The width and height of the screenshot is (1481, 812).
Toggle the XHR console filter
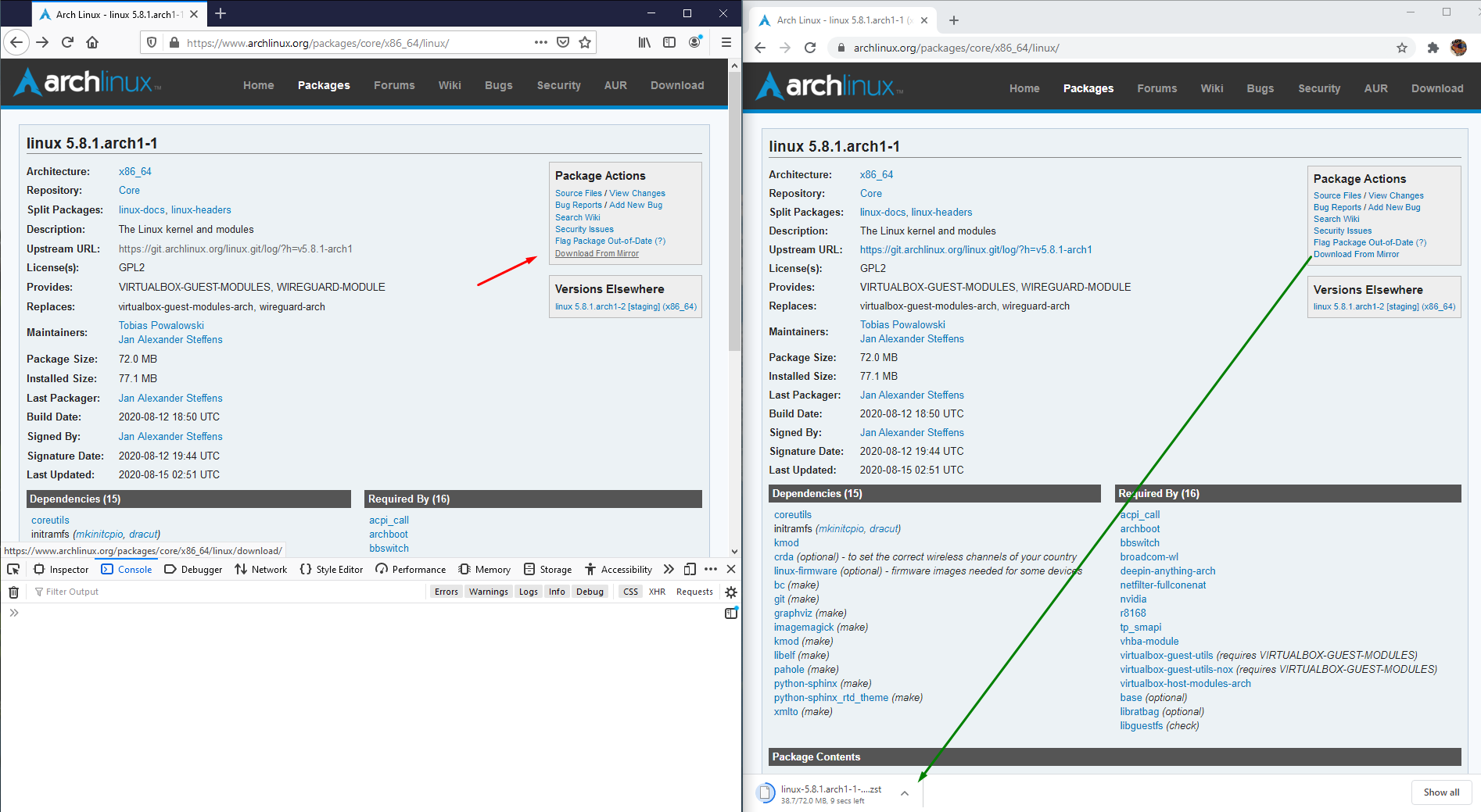click(x=657, y=592)
